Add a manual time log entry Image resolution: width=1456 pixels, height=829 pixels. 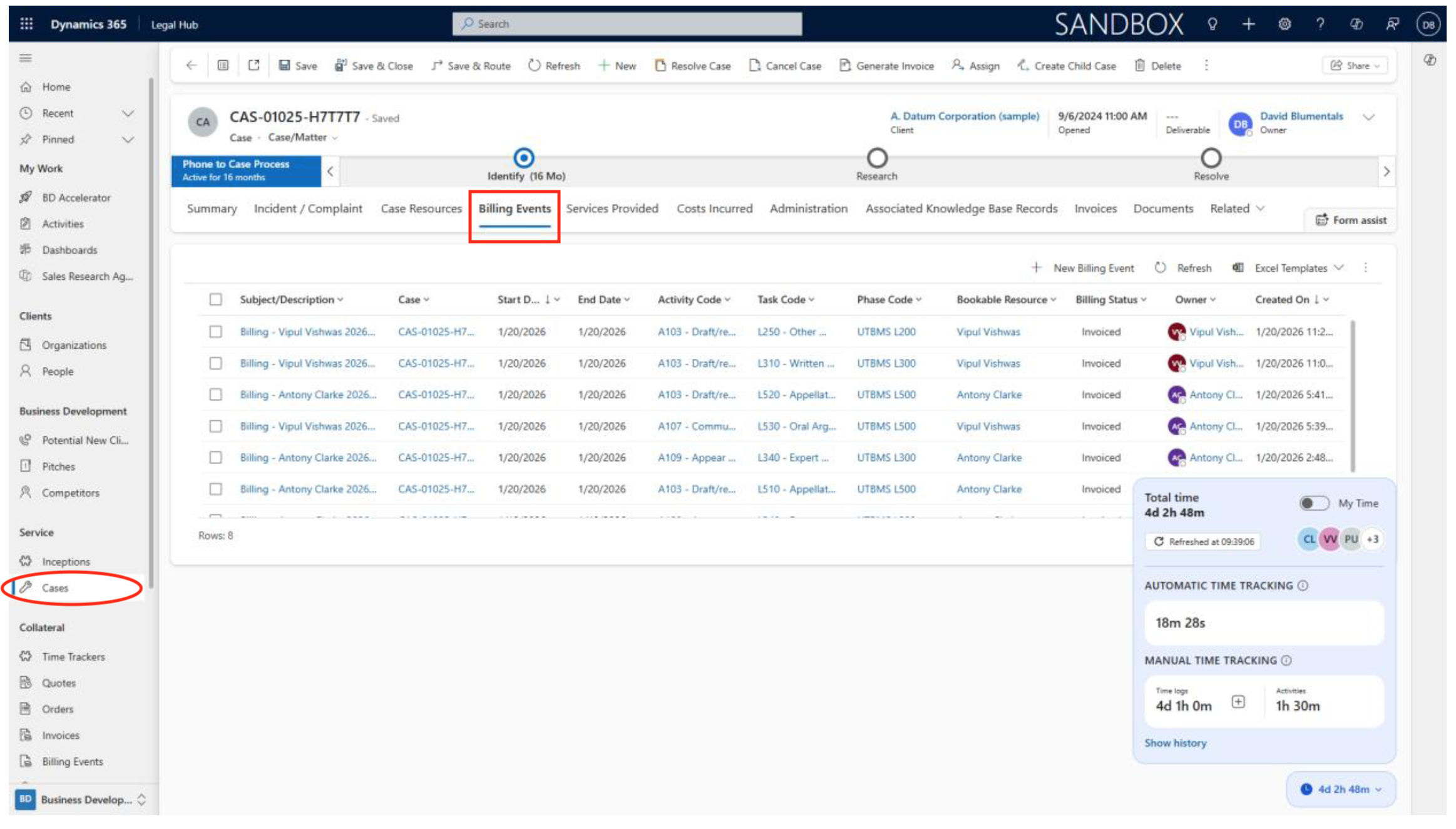(1238, 701)
